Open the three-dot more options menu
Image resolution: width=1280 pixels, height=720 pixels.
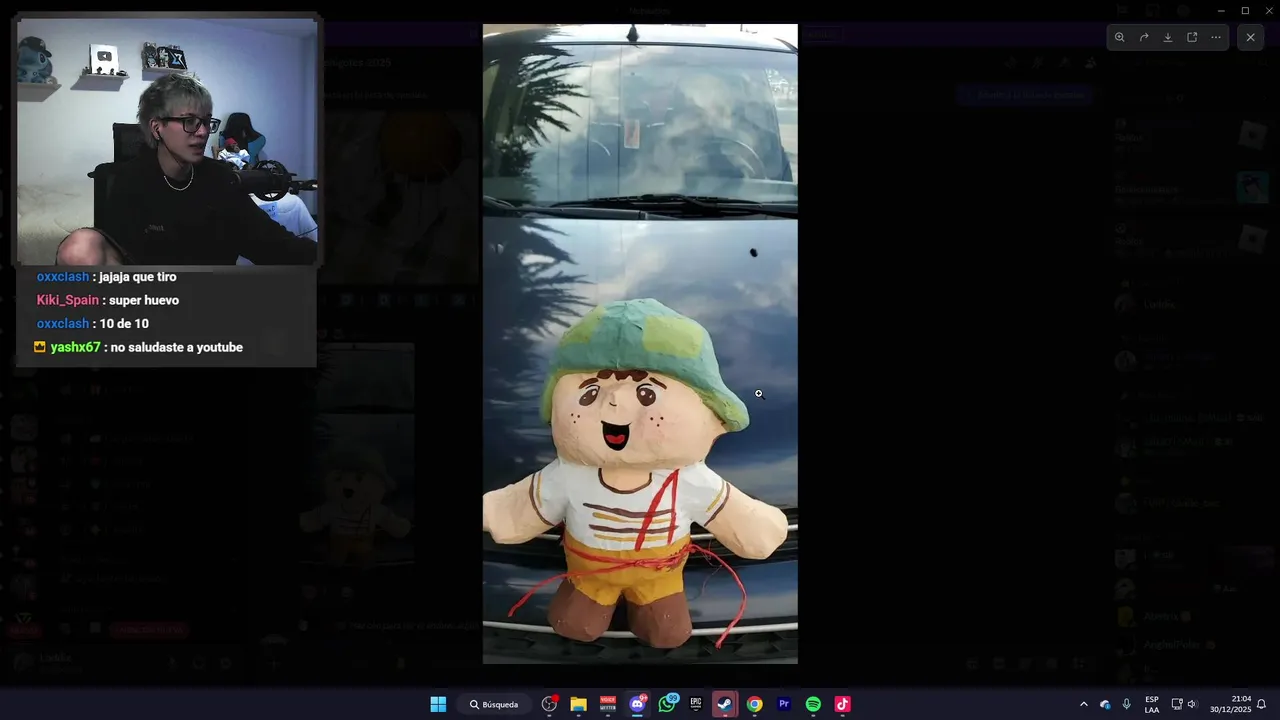1216,37
